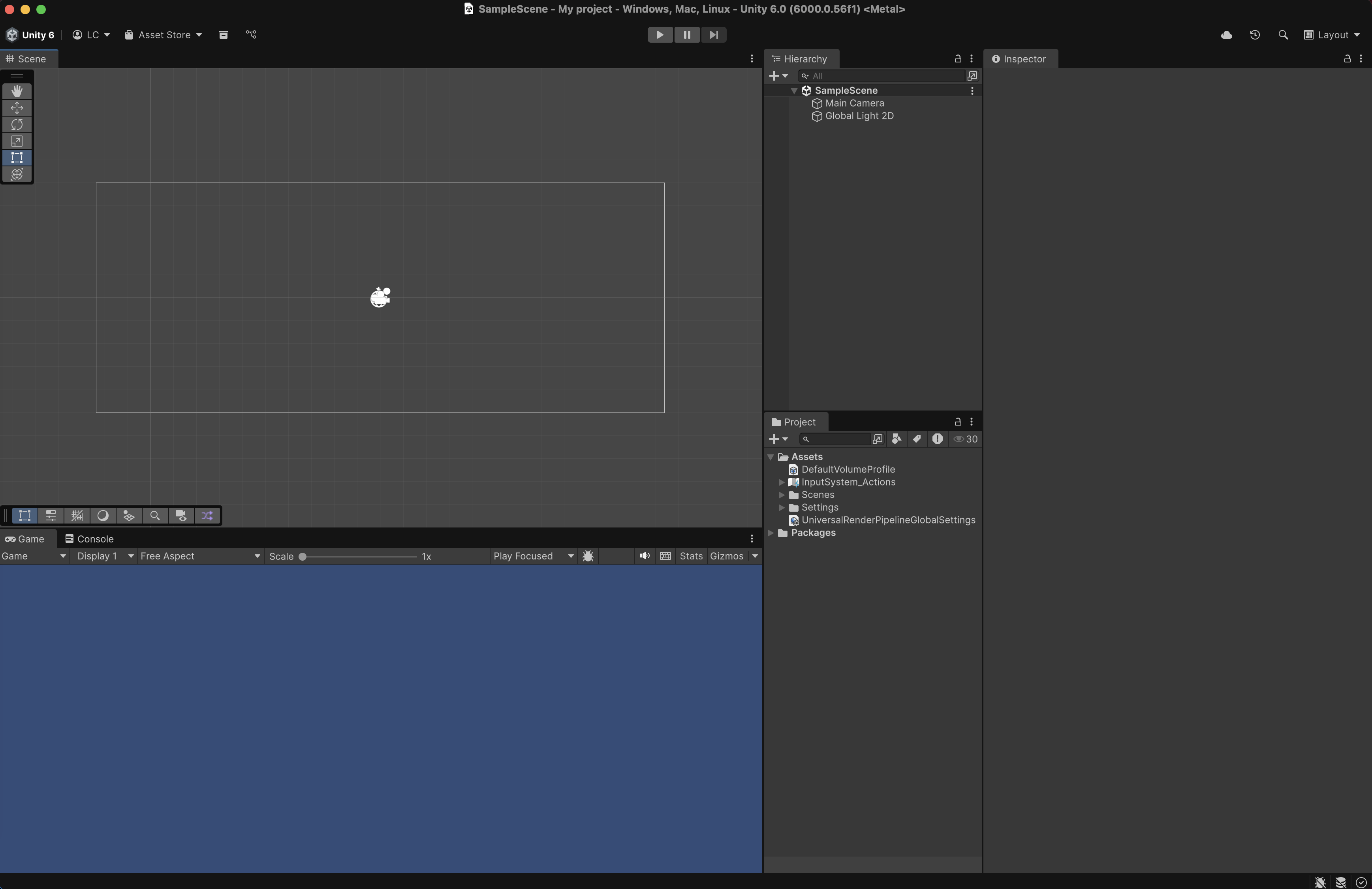Click the Play button
Viewport: 1372px width, 889px height.
[660, 35]
